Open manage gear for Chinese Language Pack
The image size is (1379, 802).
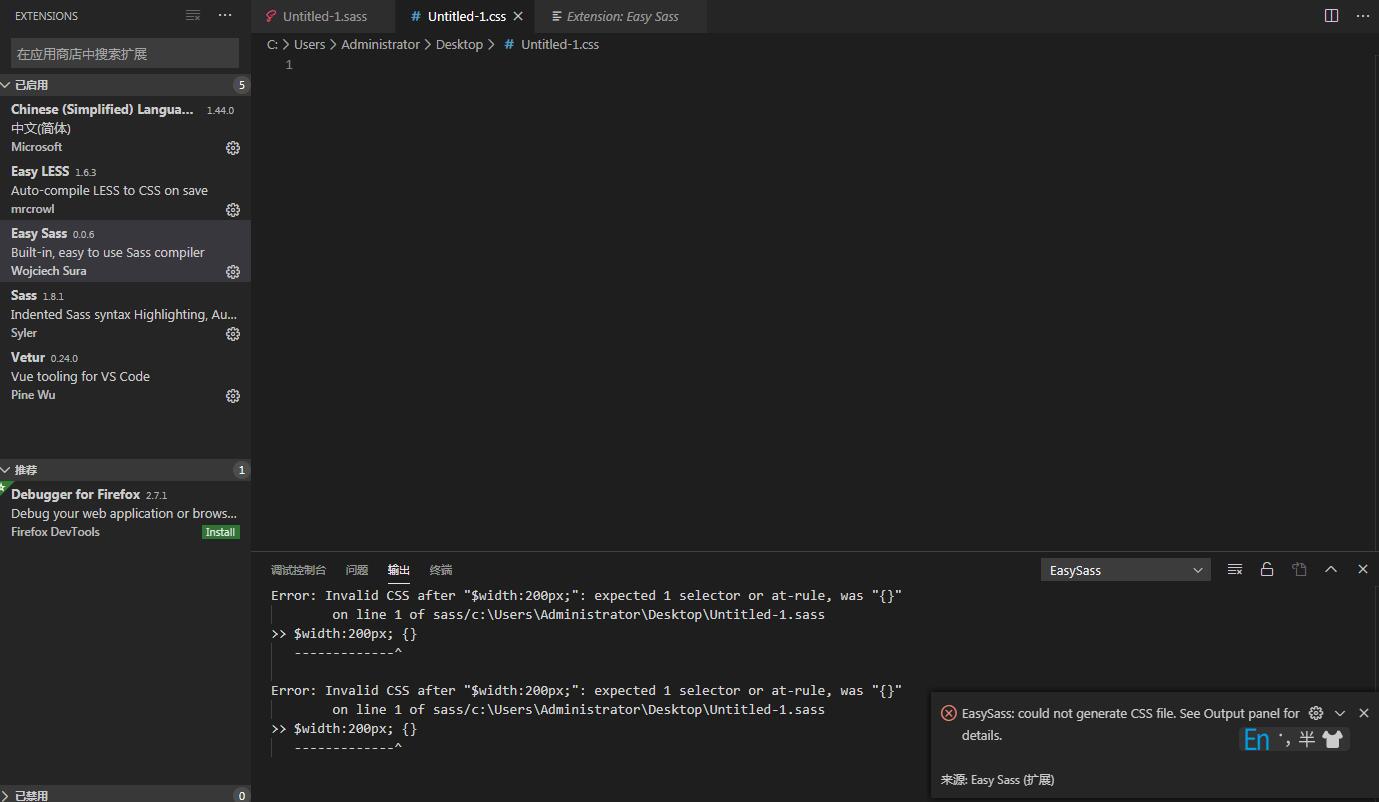tap(233, 148)
